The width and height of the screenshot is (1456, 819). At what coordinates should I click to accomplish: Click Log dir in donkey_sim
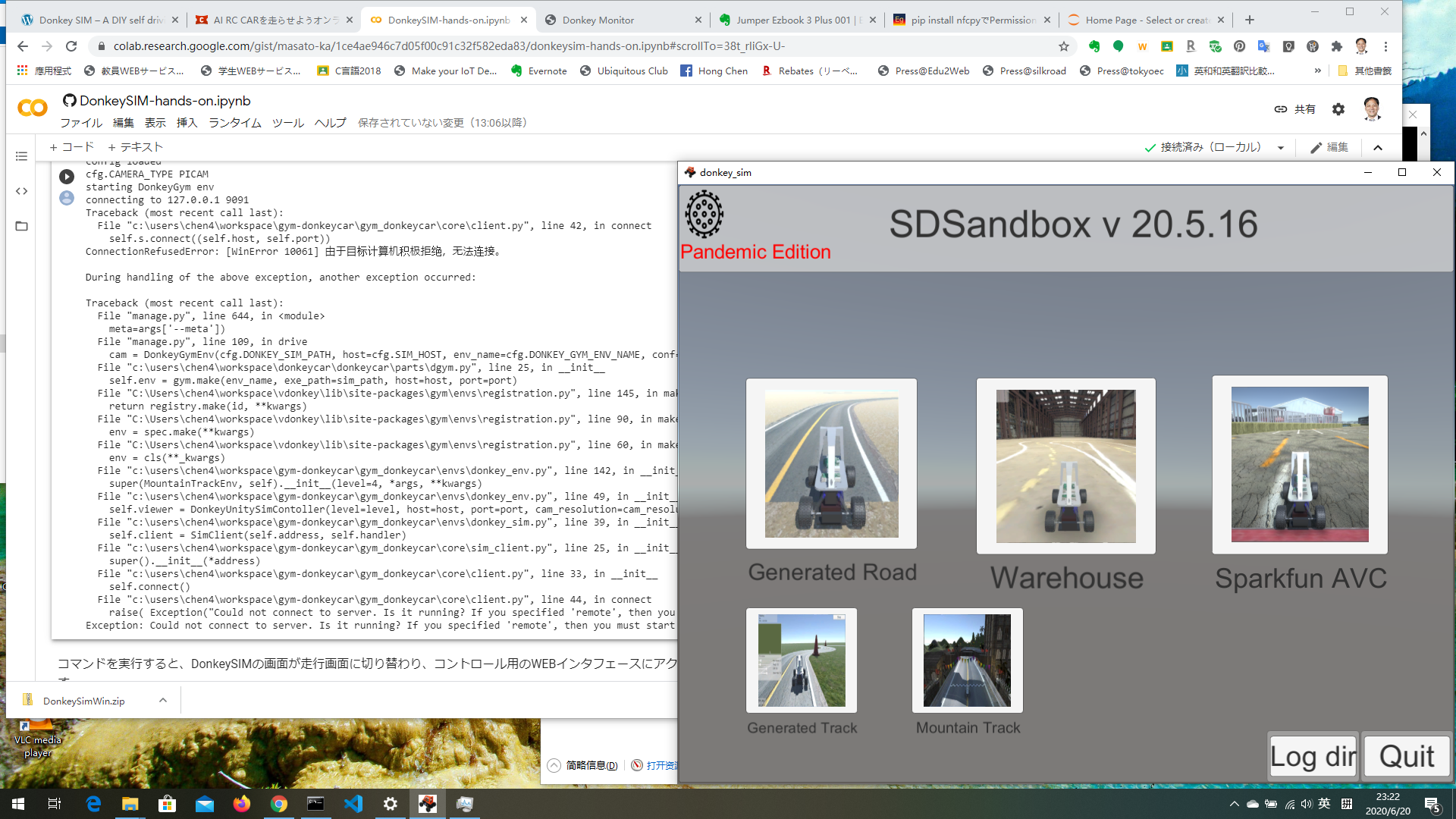[x=1313, y=756]
